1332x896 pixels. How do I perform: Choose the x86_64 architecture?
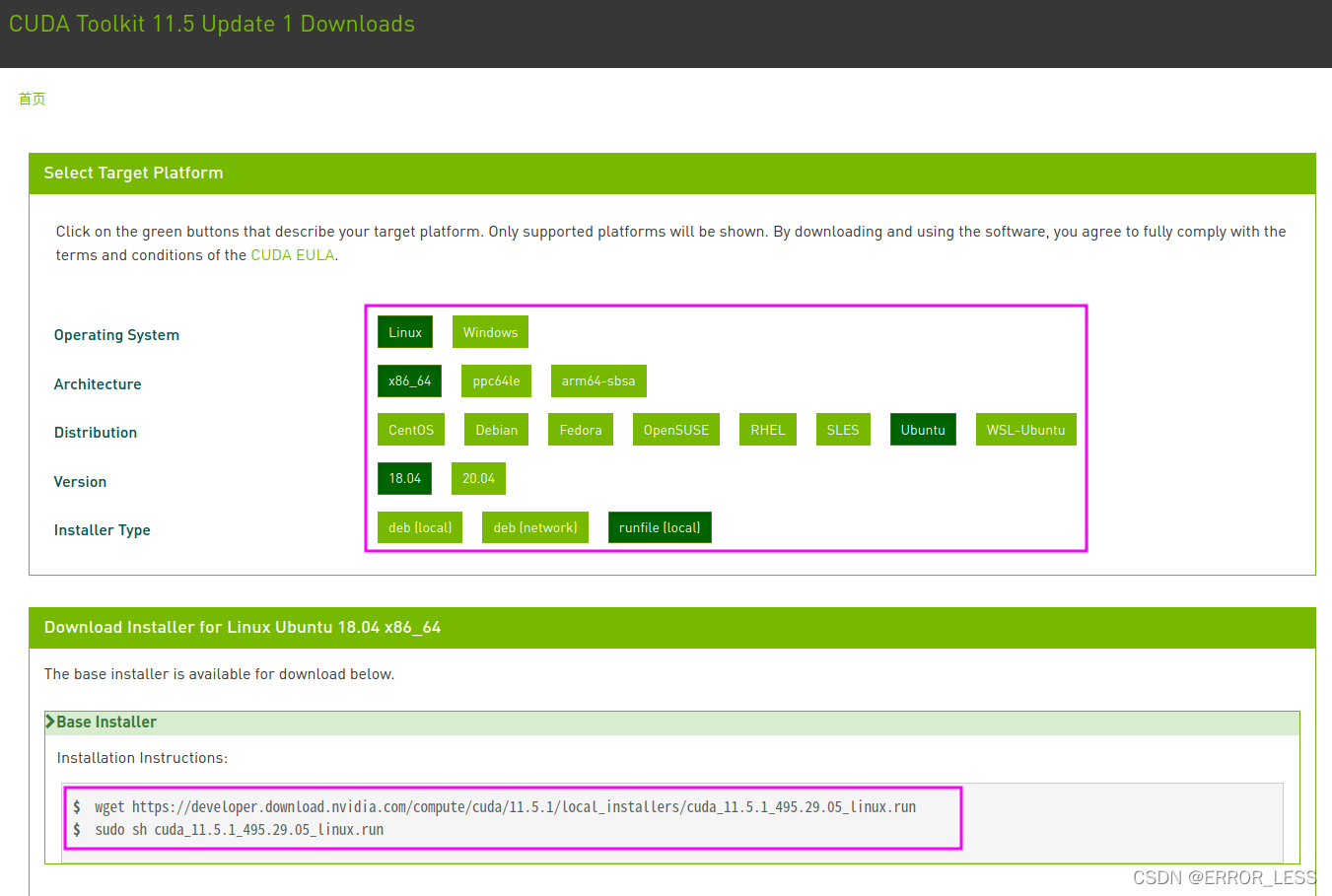tap(409, 380)
